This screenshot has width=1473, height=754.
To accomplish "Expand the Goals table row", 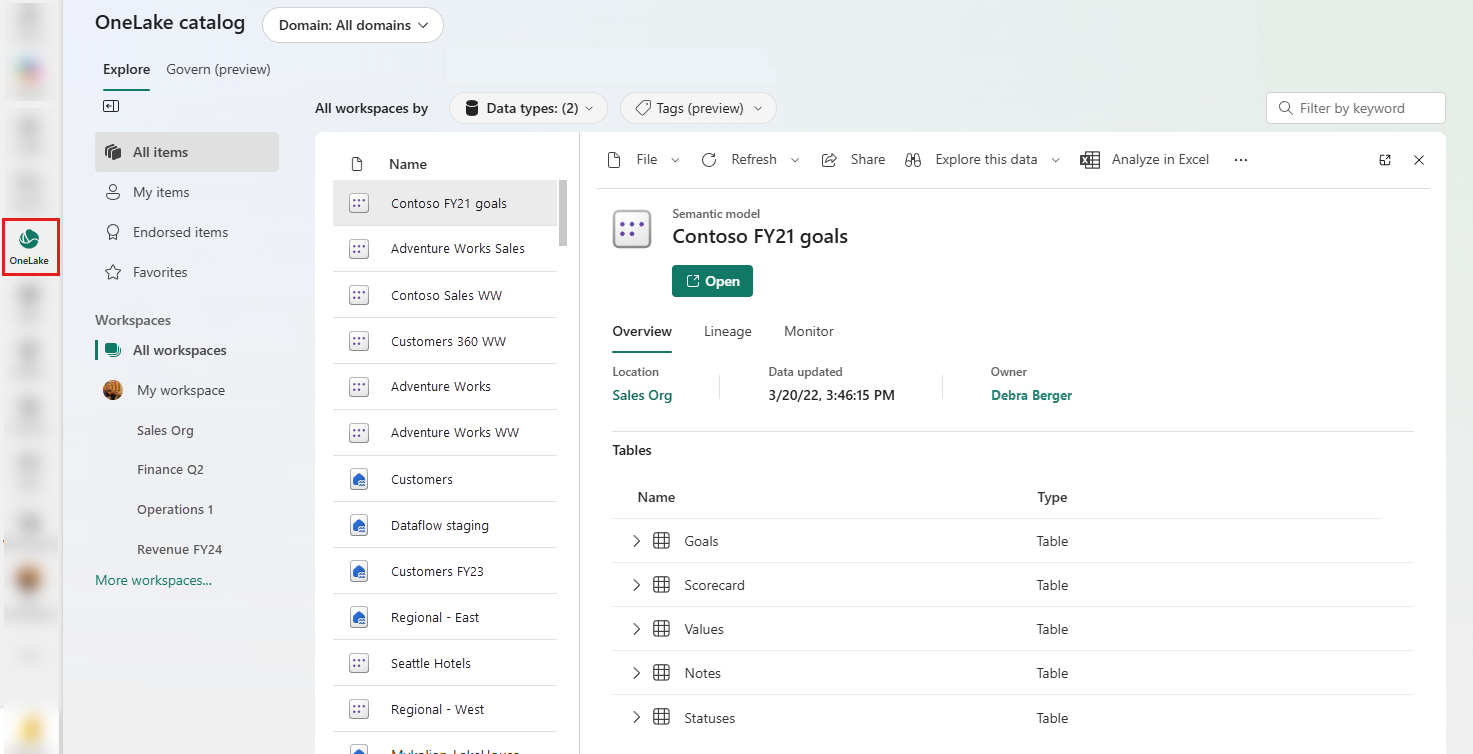I will pos(636,541).
